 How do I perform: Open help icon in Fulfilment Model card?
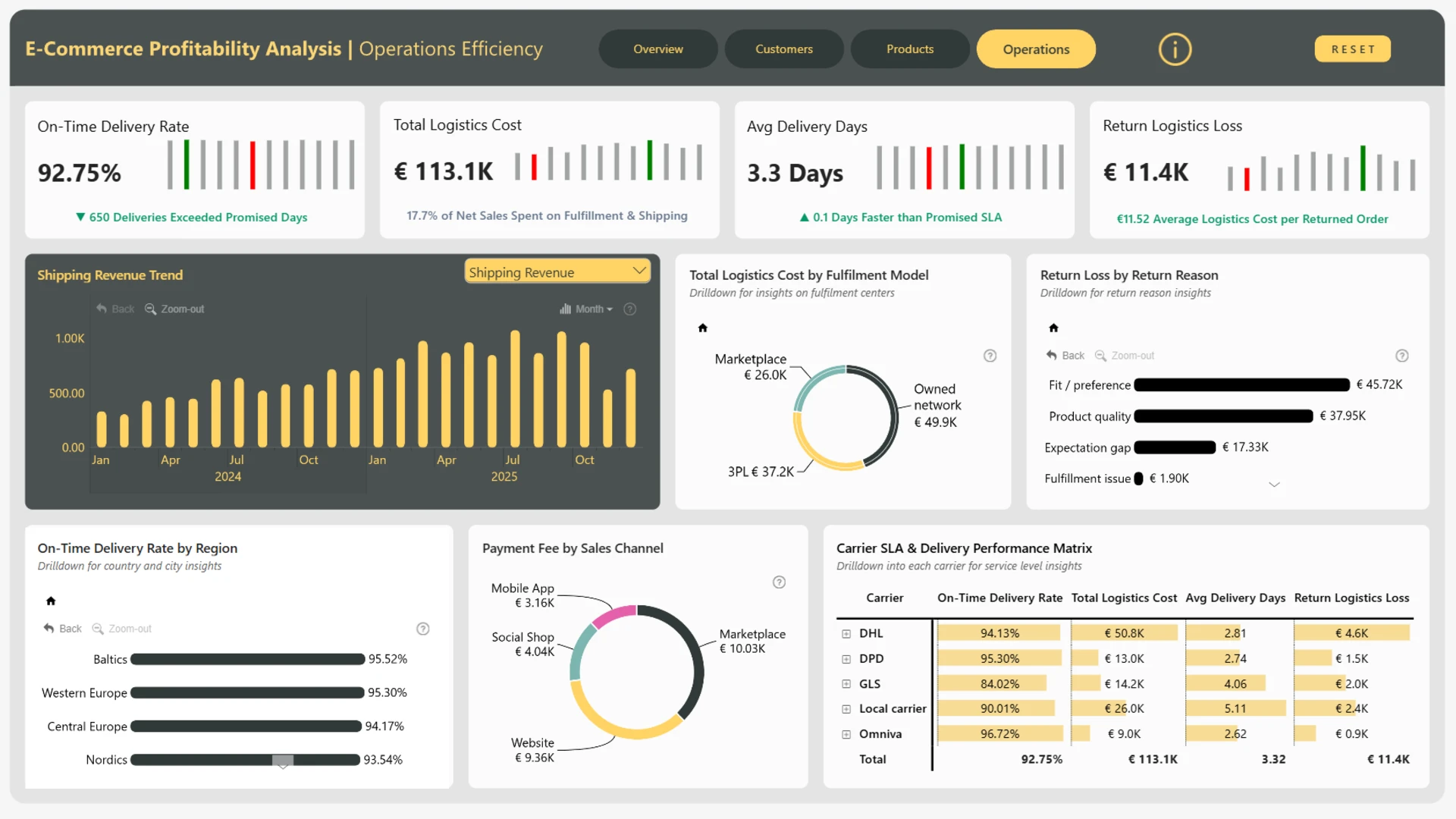(x=990, y=356)
